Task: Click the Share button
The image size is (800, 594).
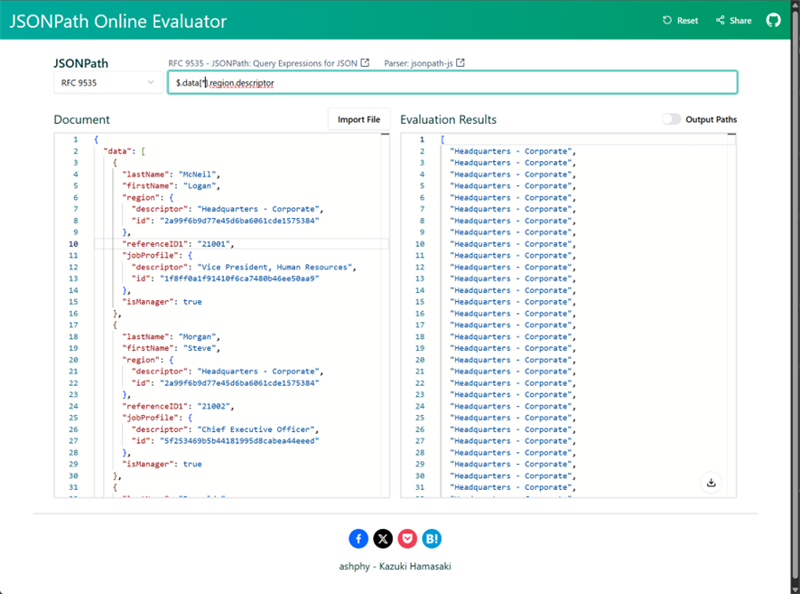Action: [734, 20]
